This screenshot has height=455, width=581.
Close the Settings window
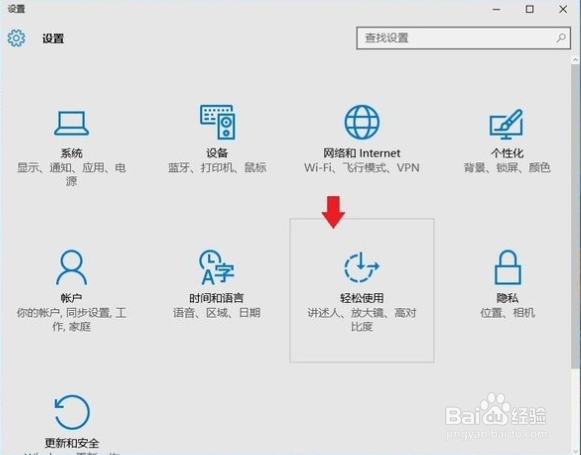click(563, 9)
